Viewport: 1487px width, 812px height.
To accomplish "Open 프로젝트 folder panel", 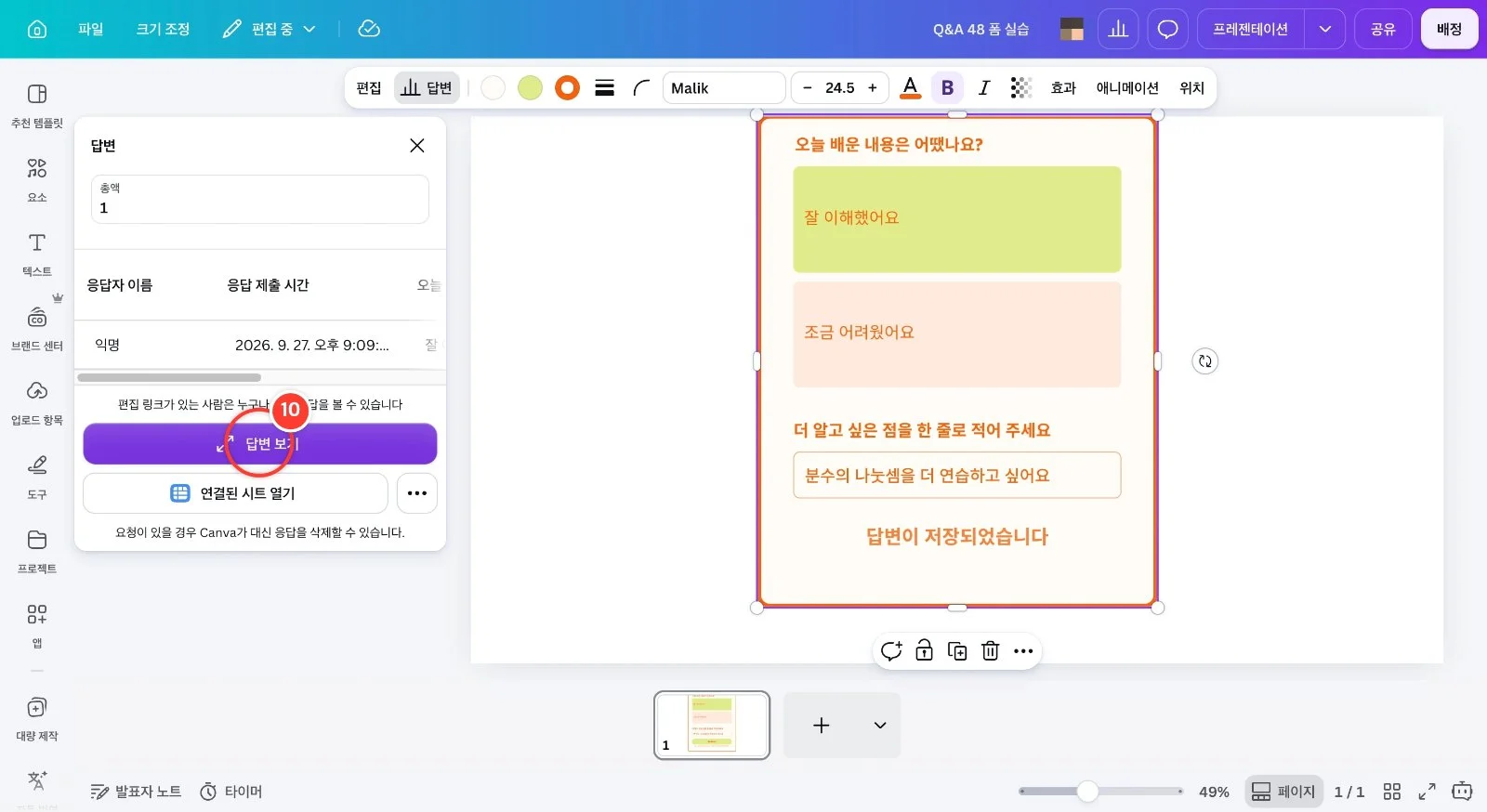I will pyautogui.click(x=37, y=551).
